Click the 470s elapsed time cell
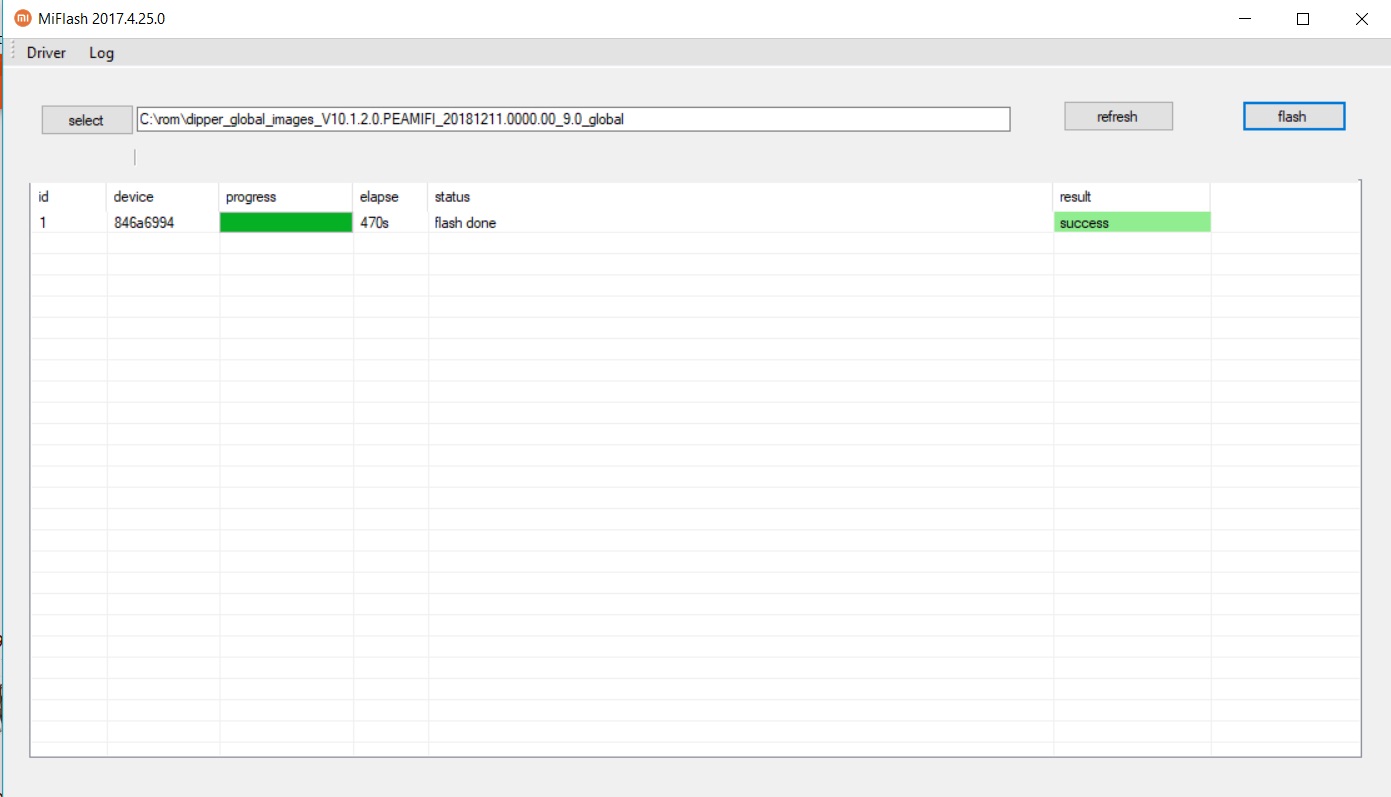This screenshot has height=797, width=1391. click(x=375, y=223)
